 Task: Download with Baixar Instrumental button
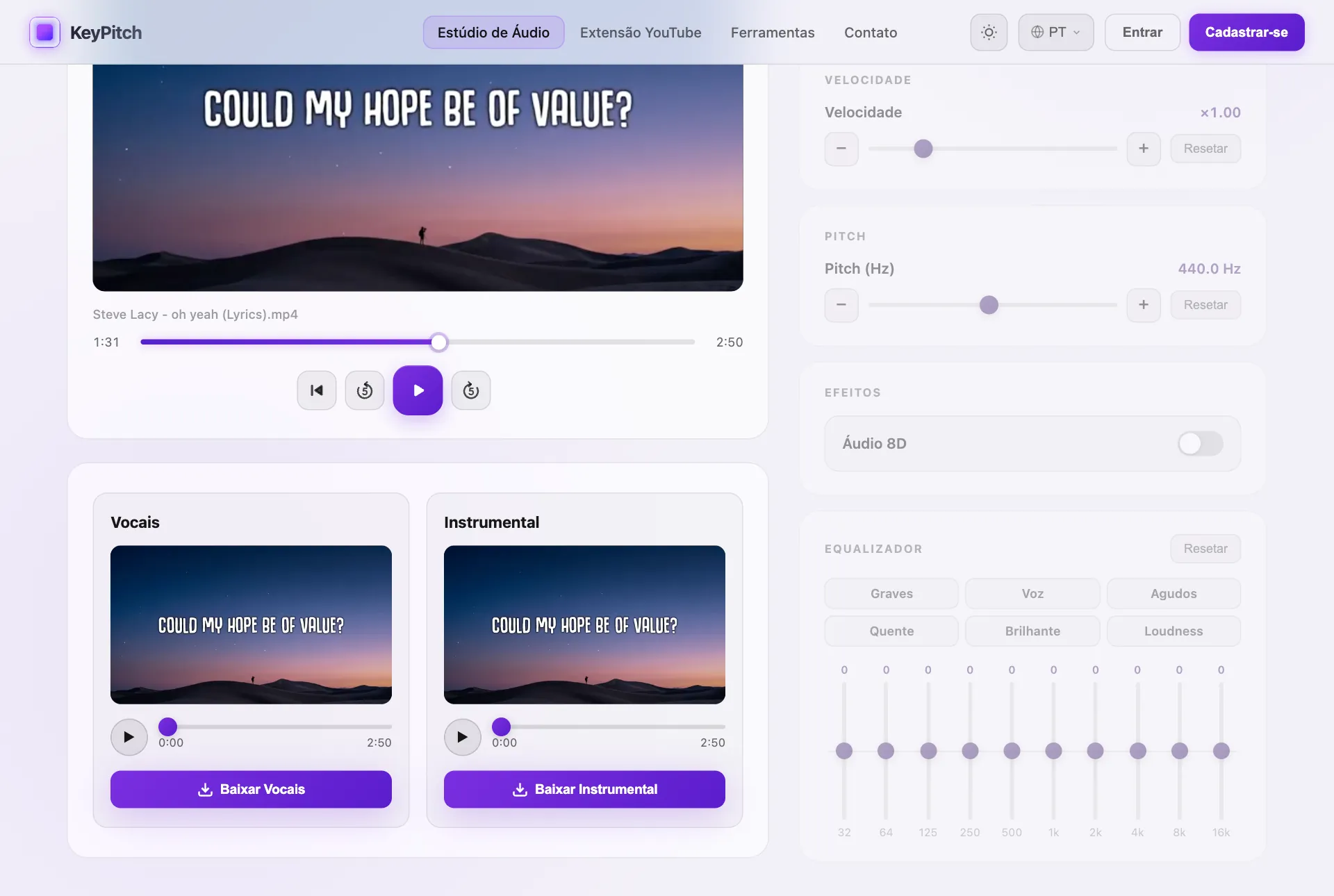[584, 790]
